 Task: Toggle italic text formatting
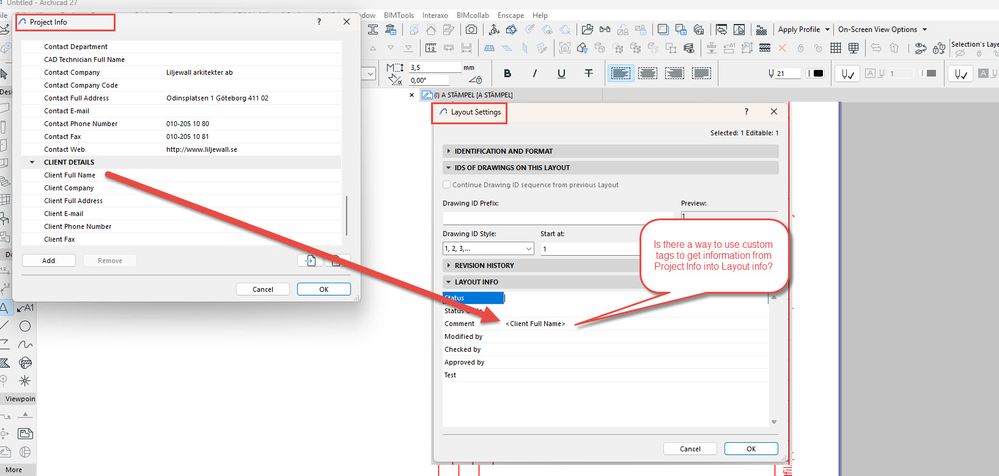coord(535,74)
